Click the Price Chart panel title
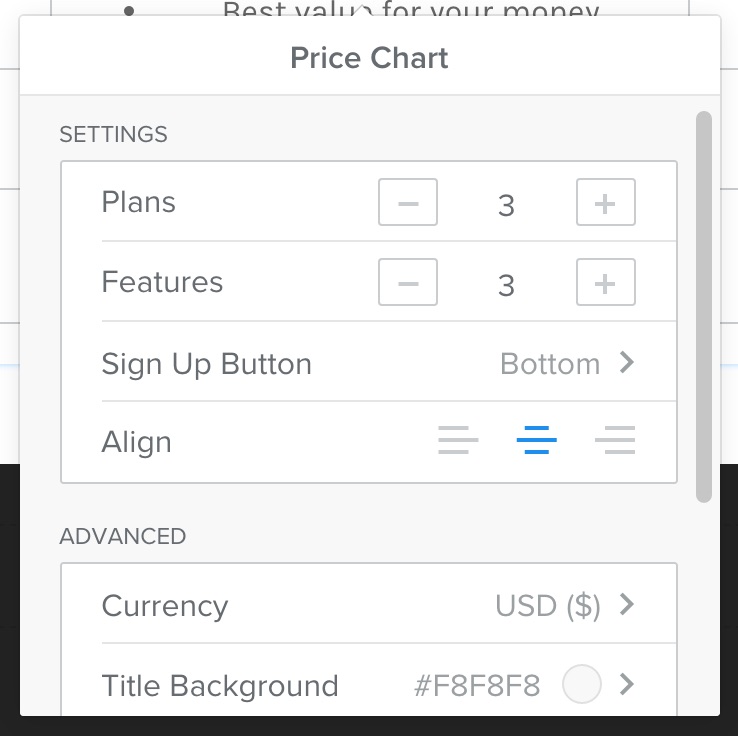This screenshot has width=738, height=736. pos(369,58)
